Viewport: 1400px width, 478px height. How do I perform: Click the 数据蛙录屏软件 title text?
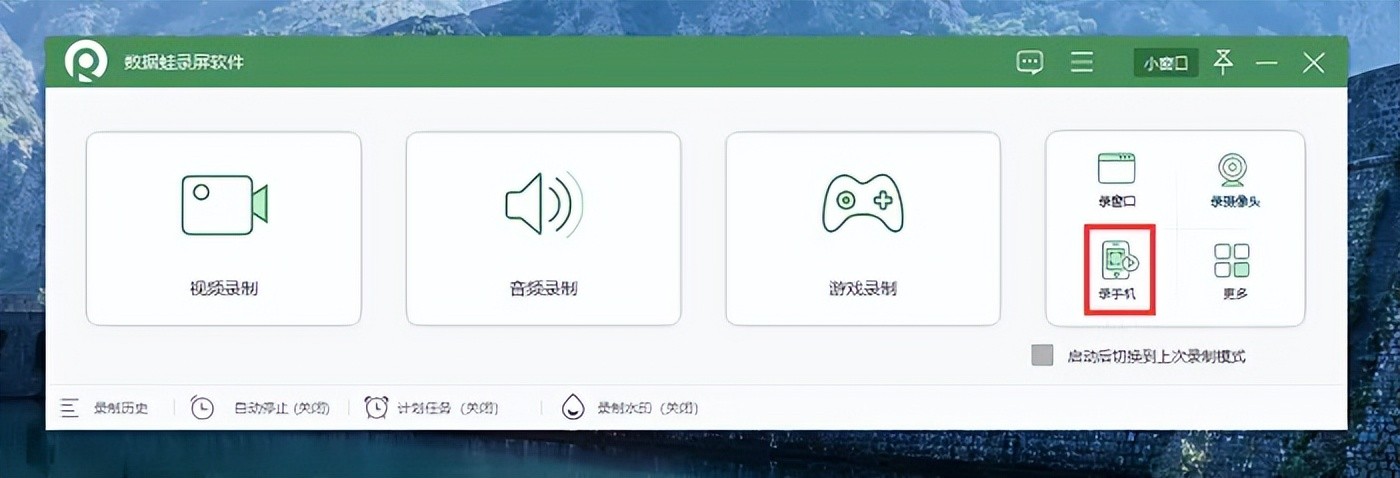tap(183, 63)
